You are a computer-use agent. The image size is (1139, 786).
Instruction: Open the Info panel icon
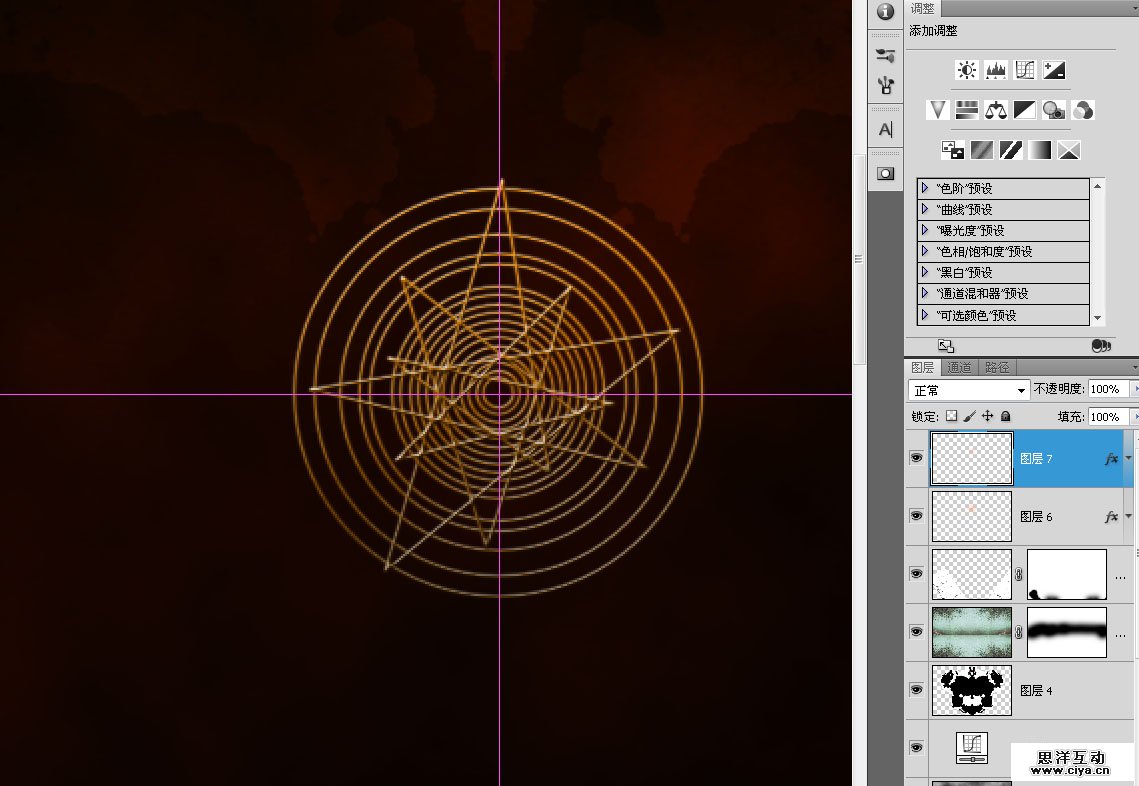(x=885, y=12)
